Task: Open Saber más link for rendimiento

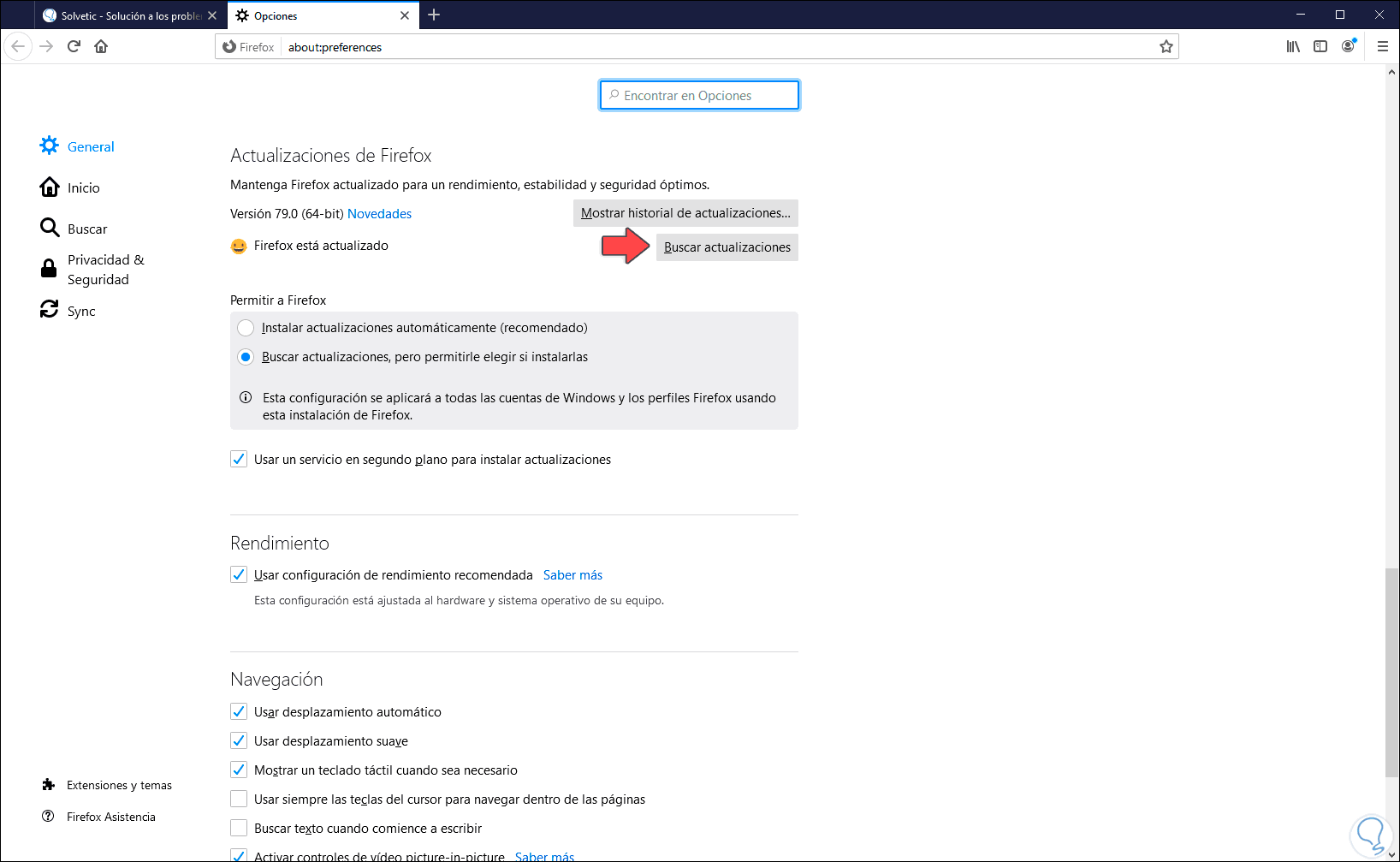Action: [572, 575]
